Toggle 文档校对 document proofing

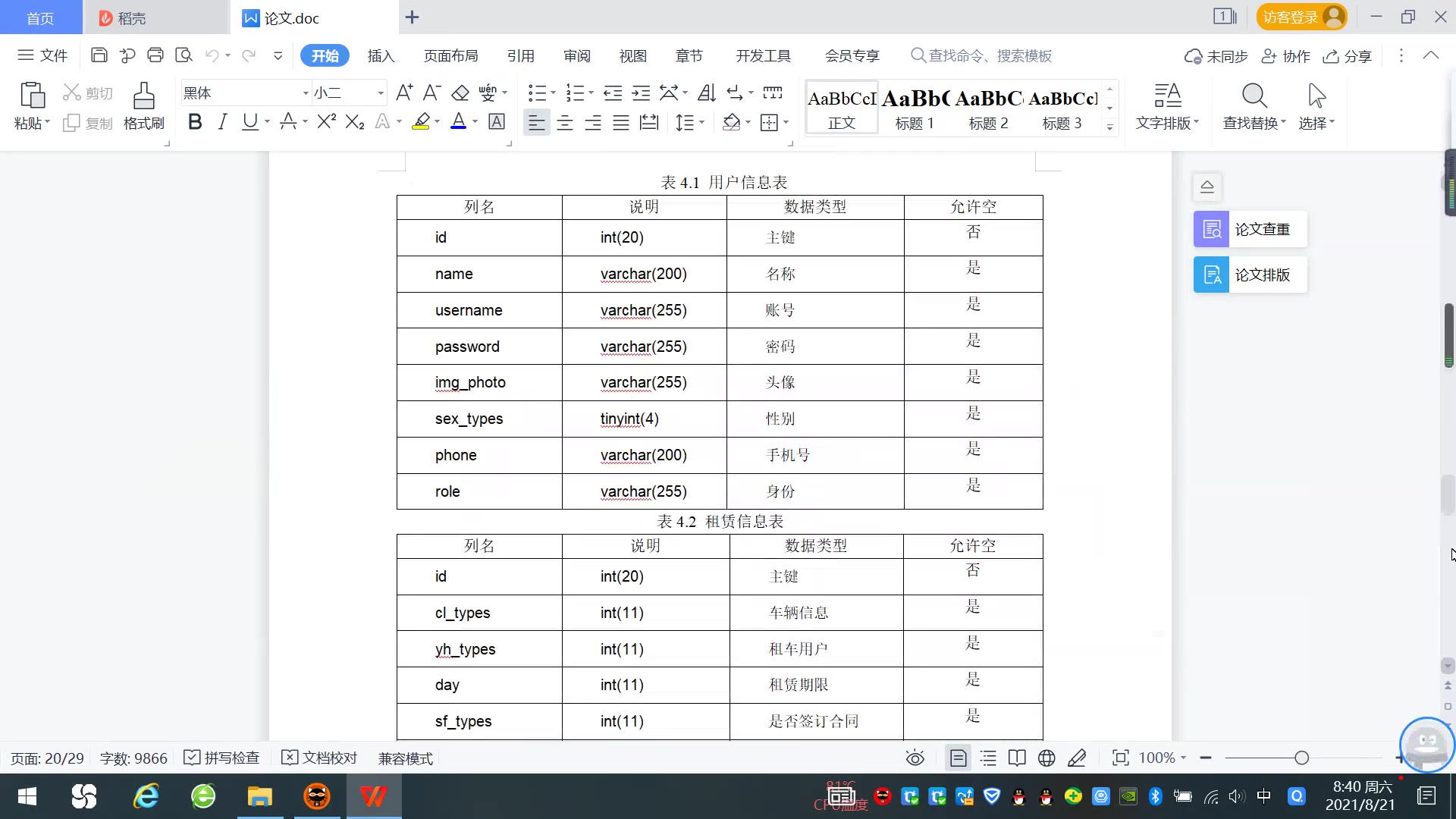point(319,758)
